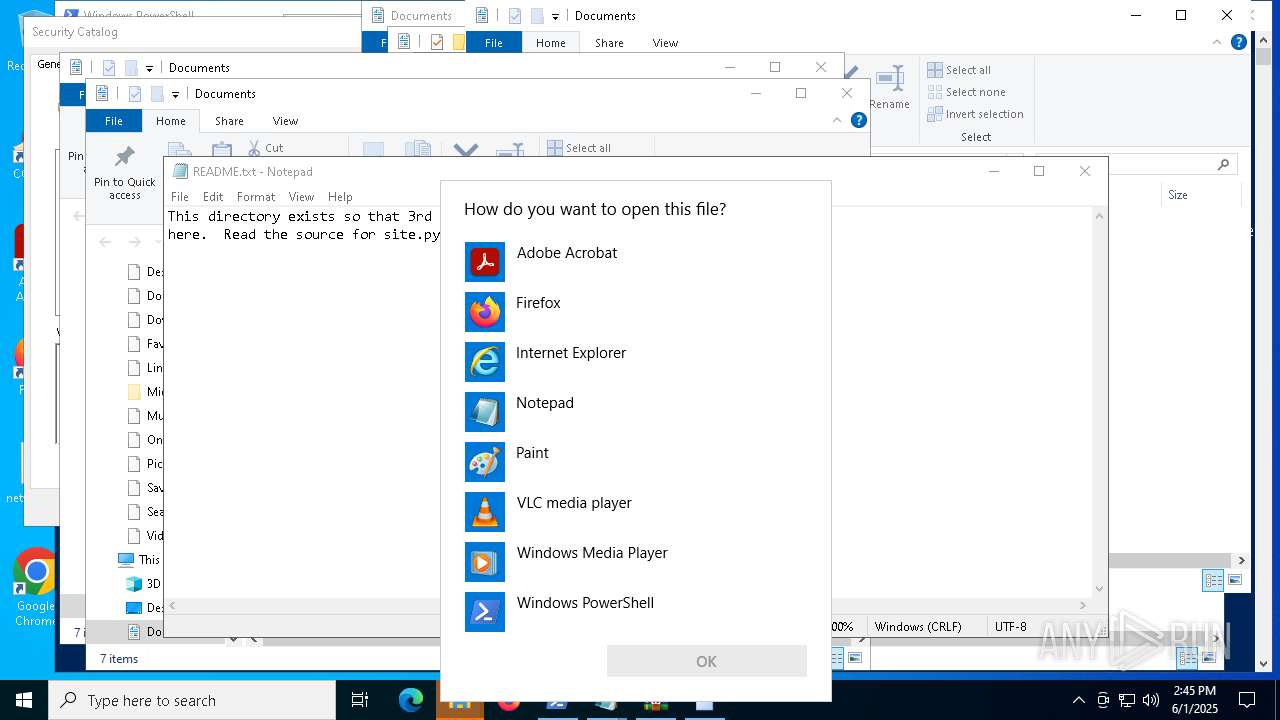Viewport: 1280px width, 720px height.
Task: Click Properties icon in front explorer title bar
Action: coord(135,94)
